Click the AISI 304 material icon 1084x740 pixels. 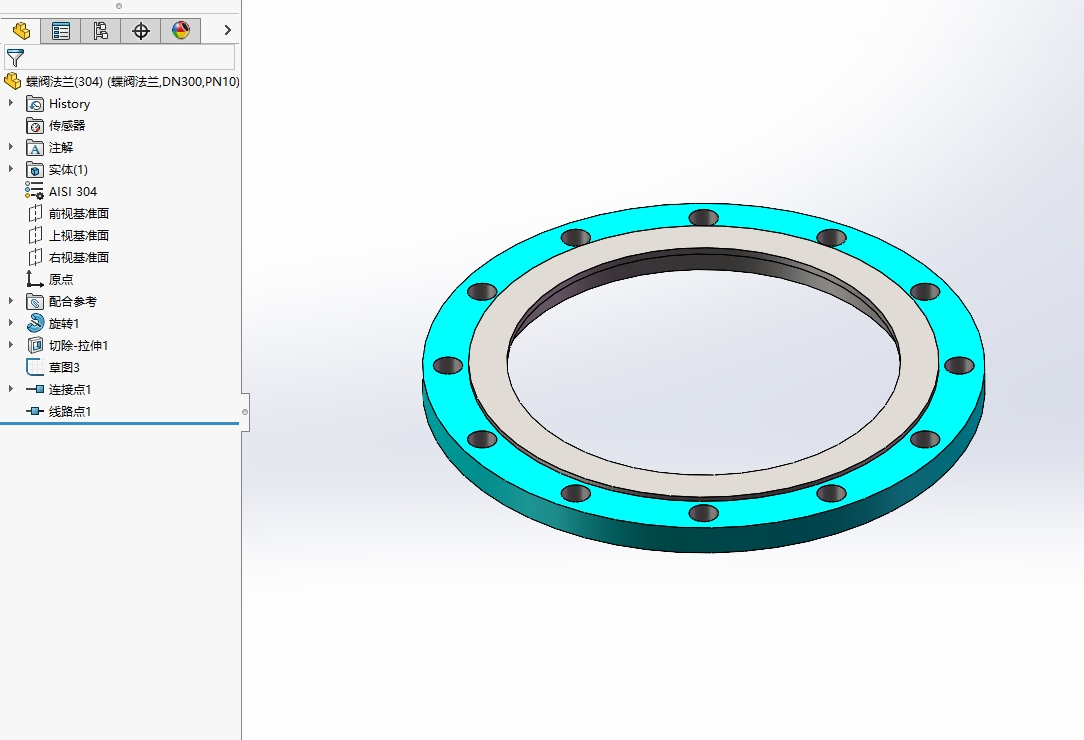click(35, 192)
